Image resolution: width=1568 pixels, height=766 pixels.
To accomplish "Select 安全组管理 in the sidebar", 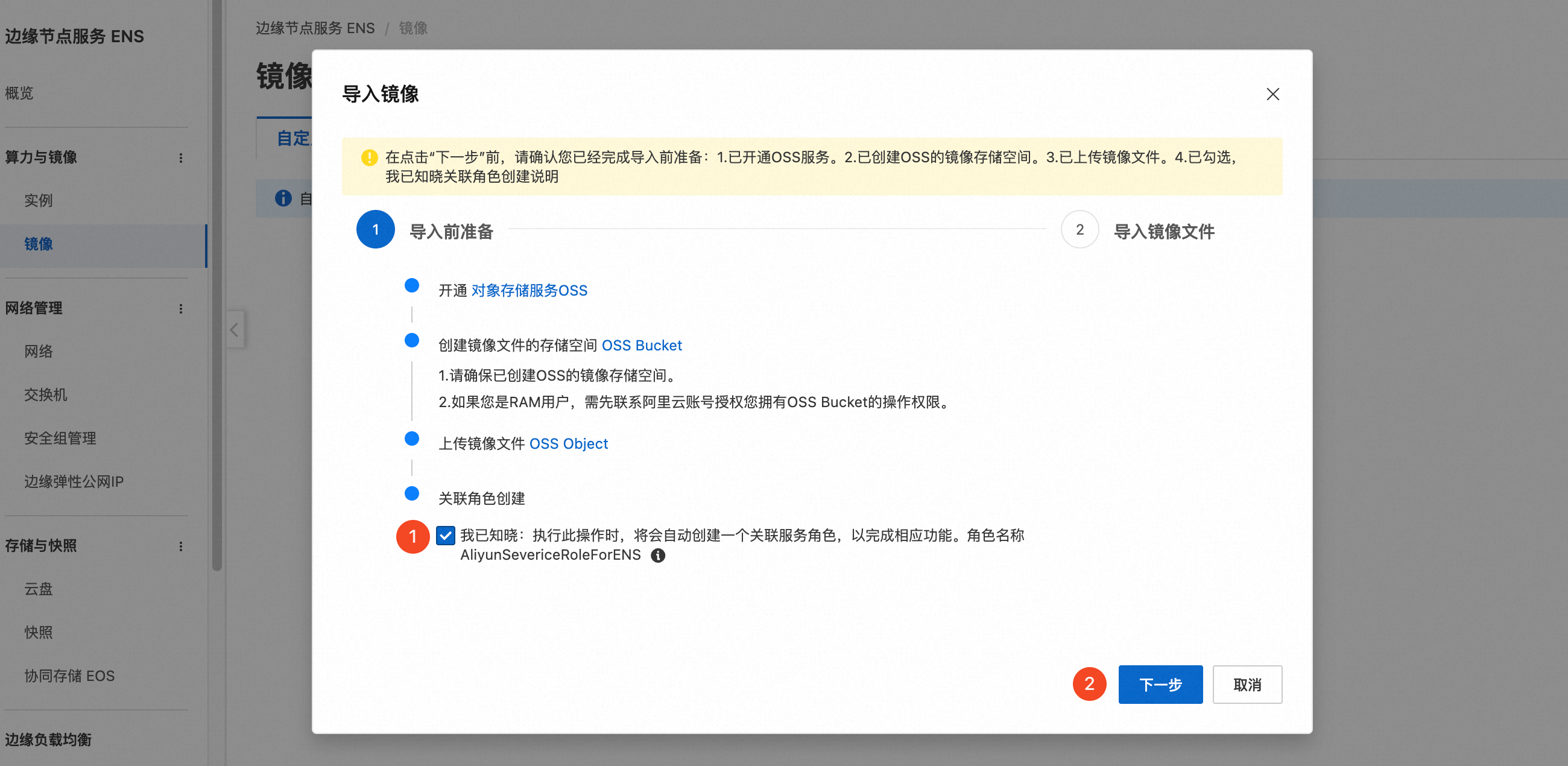I will [x=60, y=438].
